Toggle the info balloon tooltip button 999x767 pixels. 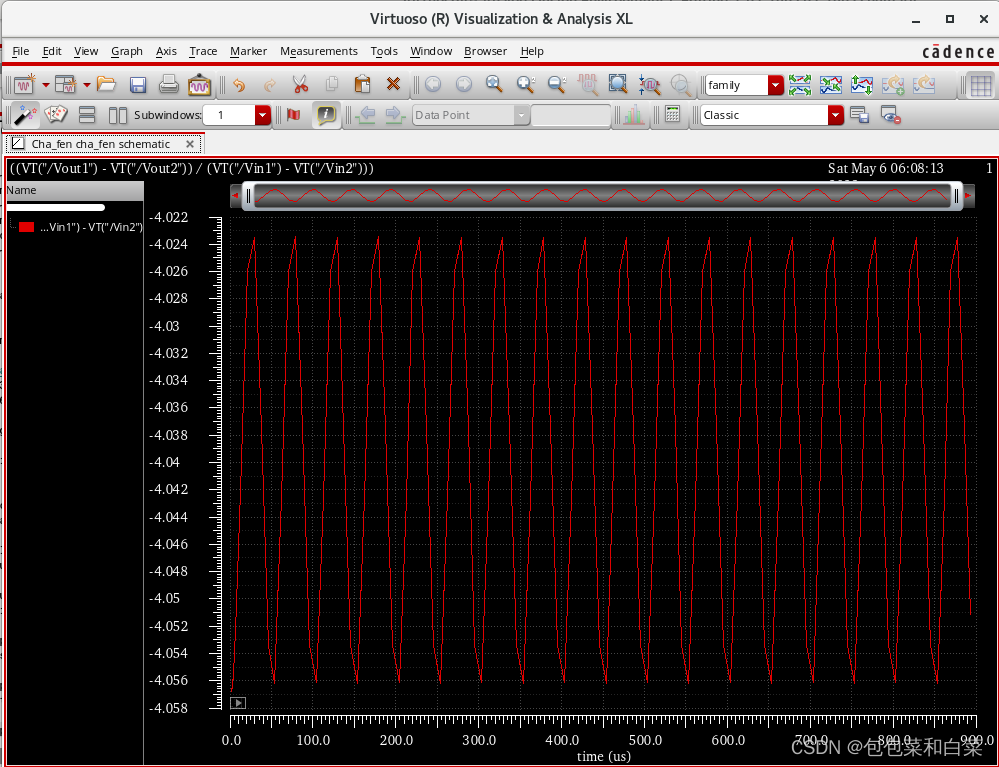click(x=326, y=115)
